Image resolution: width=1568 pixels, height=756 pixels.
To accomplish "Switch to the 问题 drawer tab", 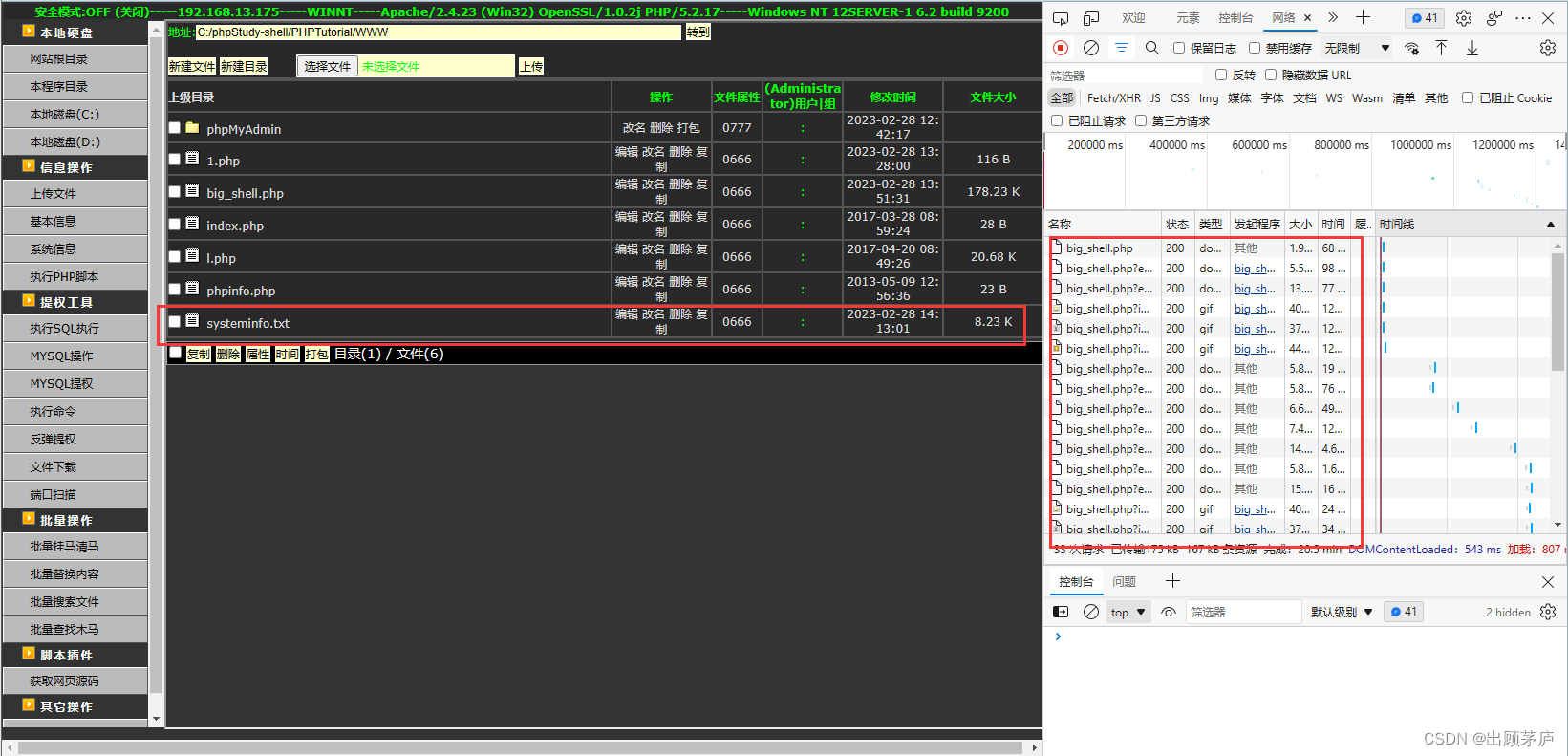I will coord(1124,581).
